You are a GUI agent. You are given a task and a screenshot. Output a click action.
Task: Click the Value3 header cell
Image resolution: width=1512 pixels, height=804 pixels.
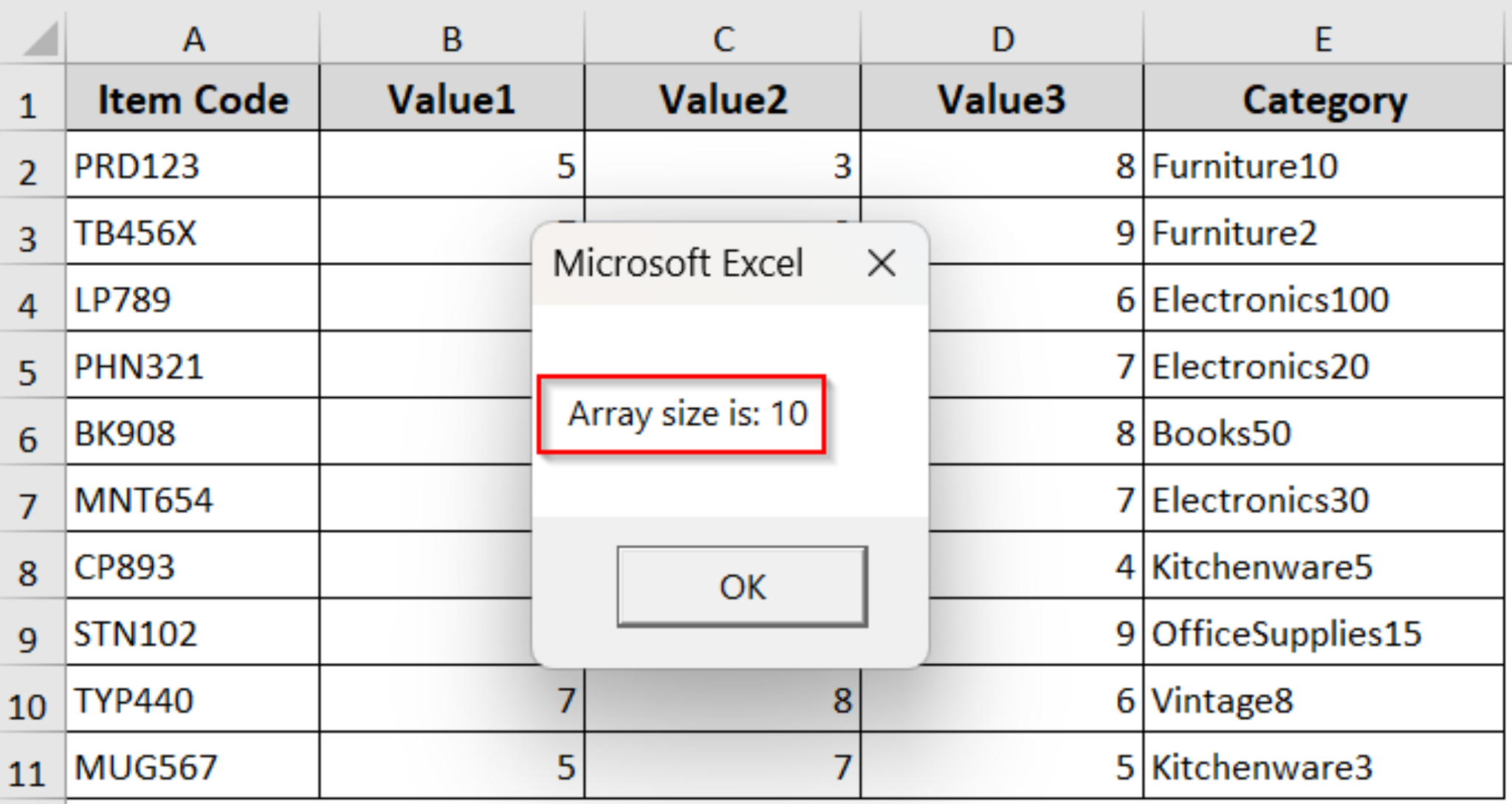click(1002, 100)
